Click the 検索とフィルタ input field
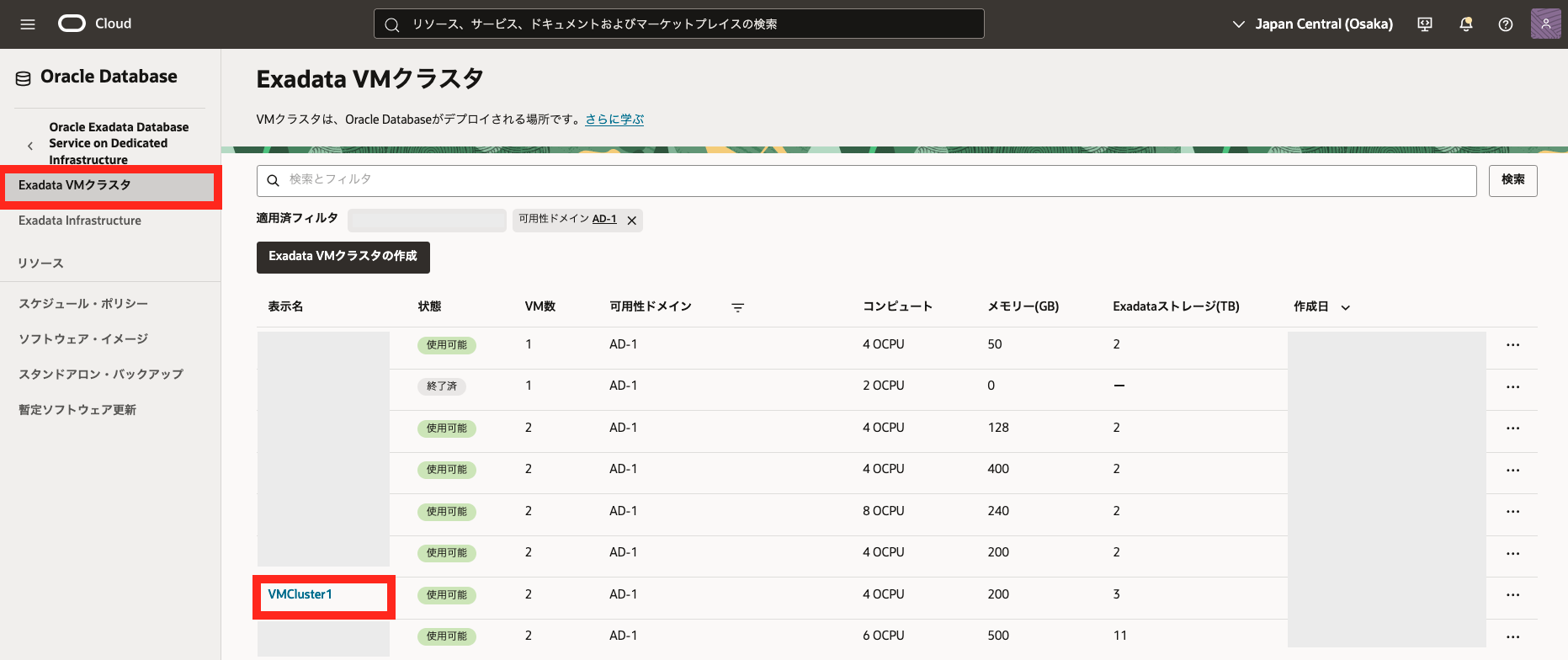This screenshot has height=660, width=1568. pyautogui.click(x=867, y=180)
